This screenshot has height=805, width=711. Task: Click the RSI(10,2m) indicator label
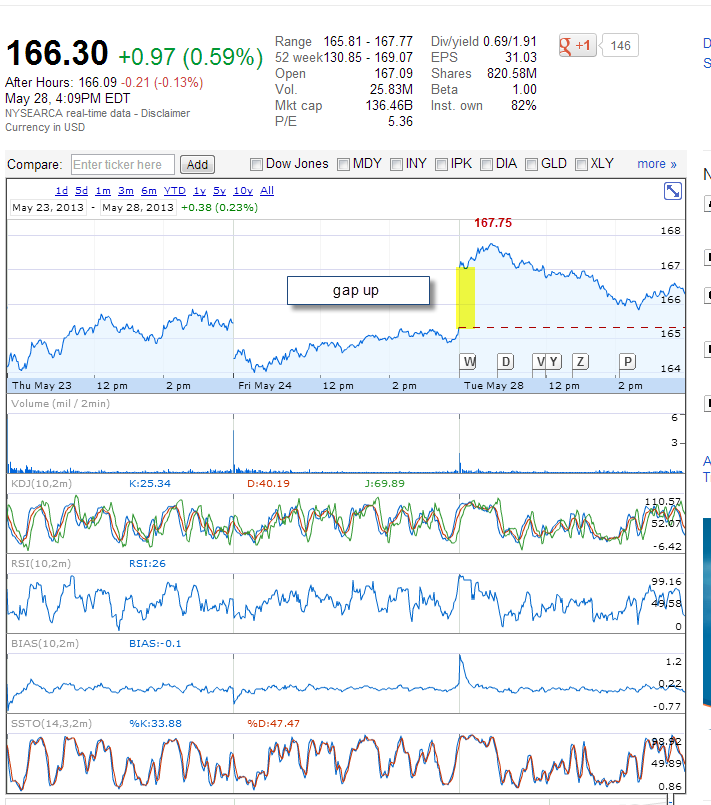tap(41, 564)
